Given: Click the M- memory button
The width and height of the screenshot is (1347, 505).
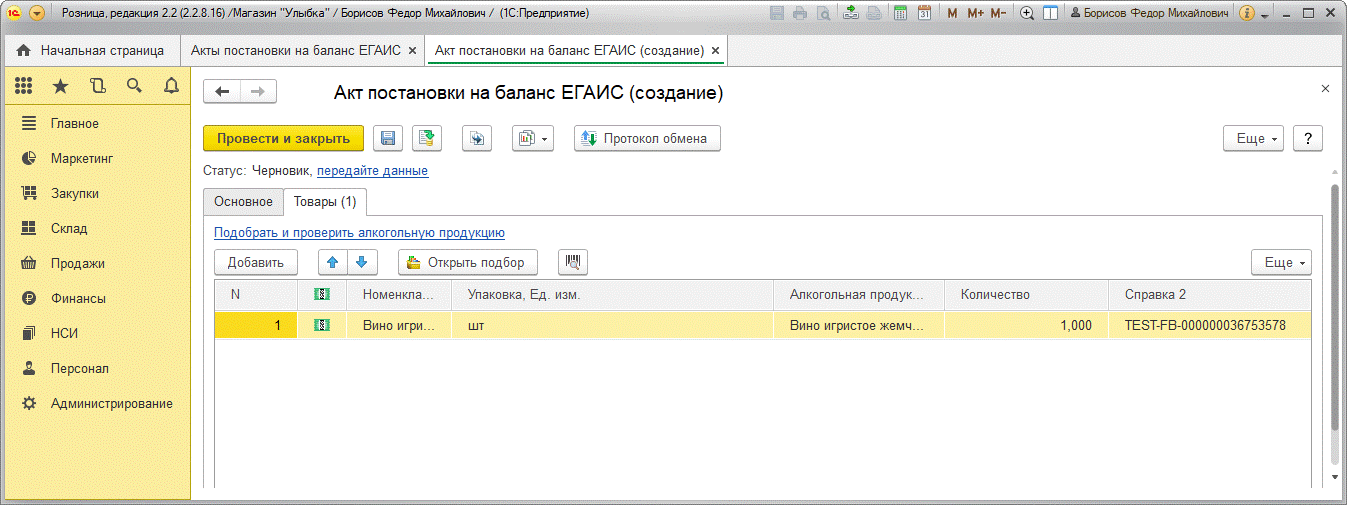Looking at the screenshot, I should pyautogui.click(x=998, y=13).
